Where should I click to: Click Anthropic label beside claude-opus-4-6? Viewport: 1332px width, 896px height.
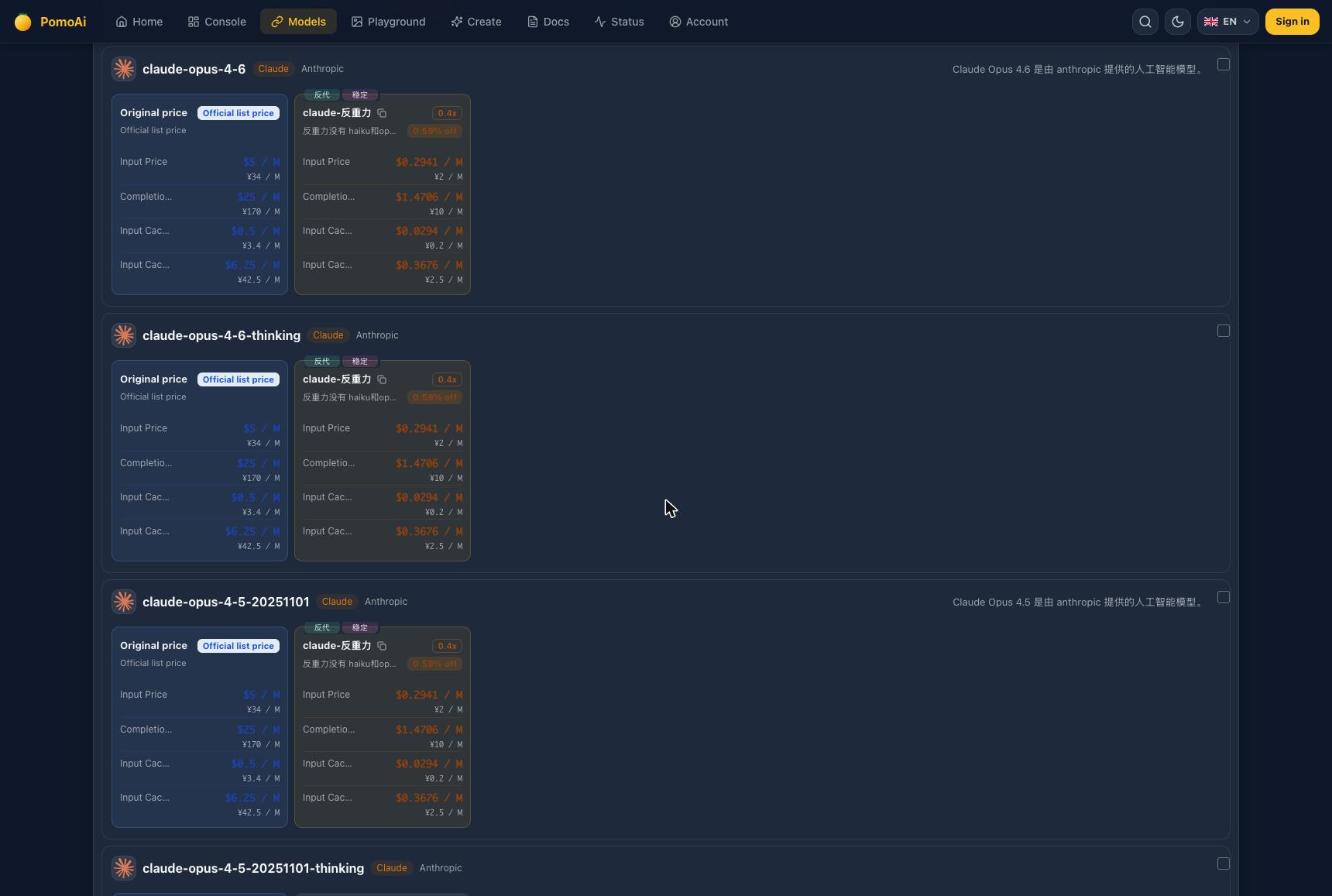(x=322, y=69)
